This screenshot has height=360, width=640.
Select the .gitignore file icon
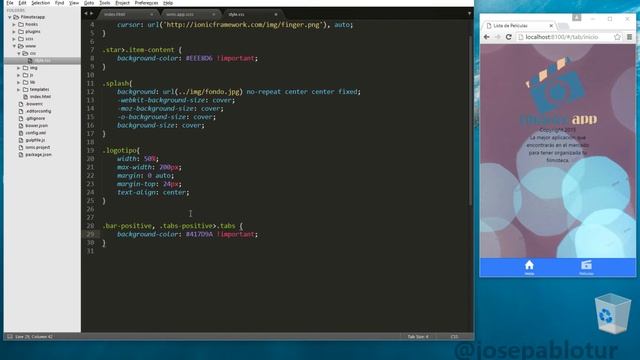[21, 118]
